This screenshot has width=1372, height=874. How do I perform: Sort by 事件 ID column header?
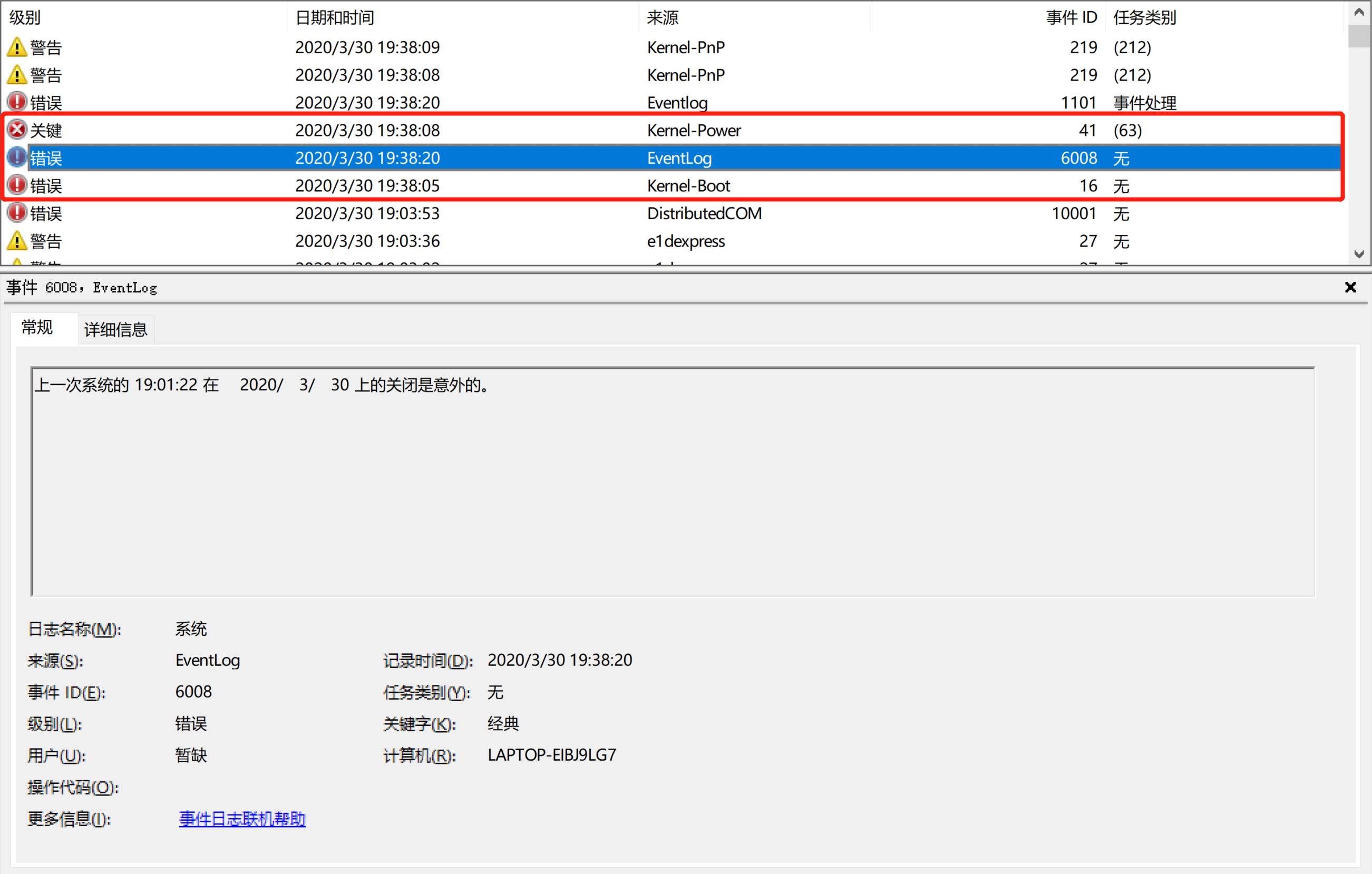(1070, 18)
